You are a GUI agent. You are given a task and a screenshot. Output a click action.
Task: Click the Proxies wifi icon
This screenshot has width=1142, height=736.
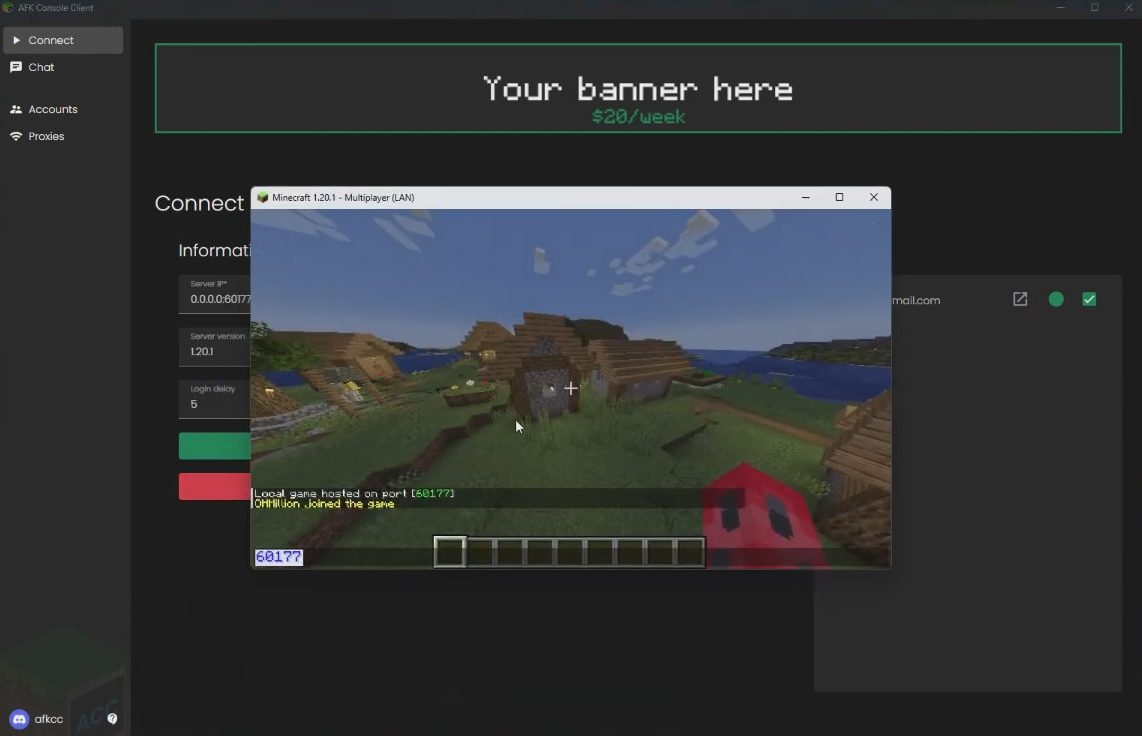[x=16, y=136]
